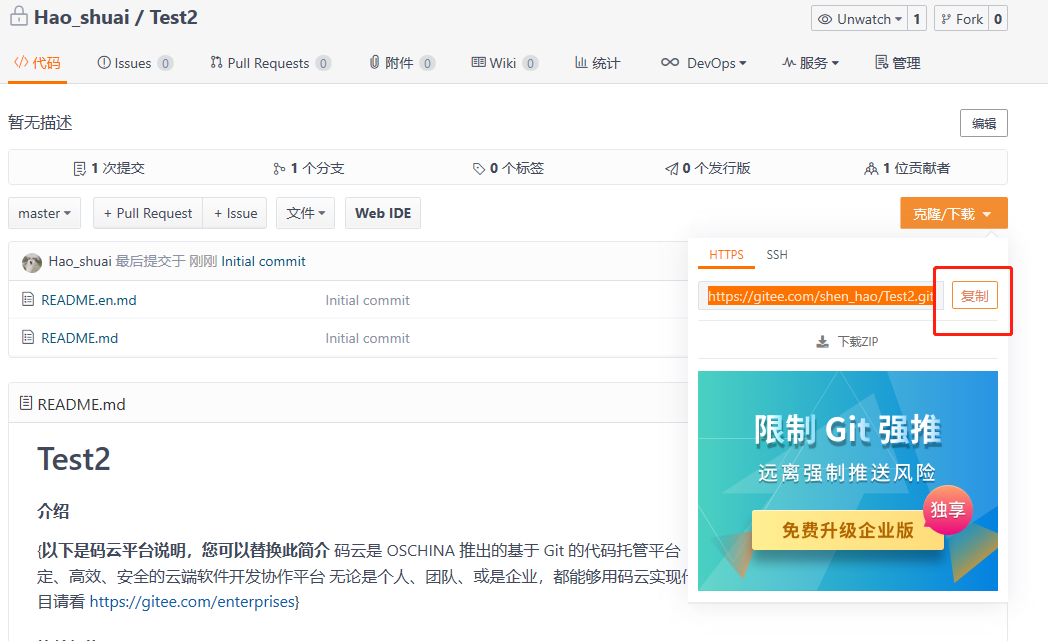Click README.en.md's Initial commit message
The width and height of the screenshot is (1048, 641).
point(368,300)
